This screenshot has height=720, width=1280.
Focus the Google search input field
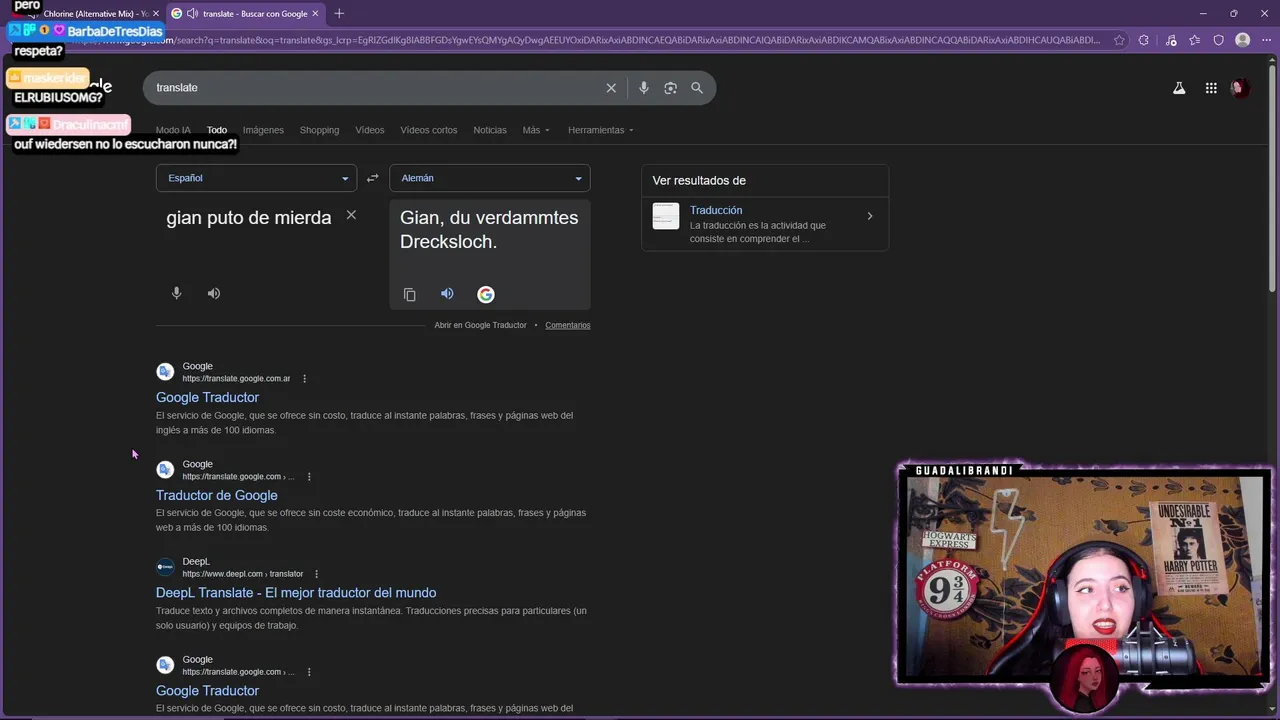375,88
